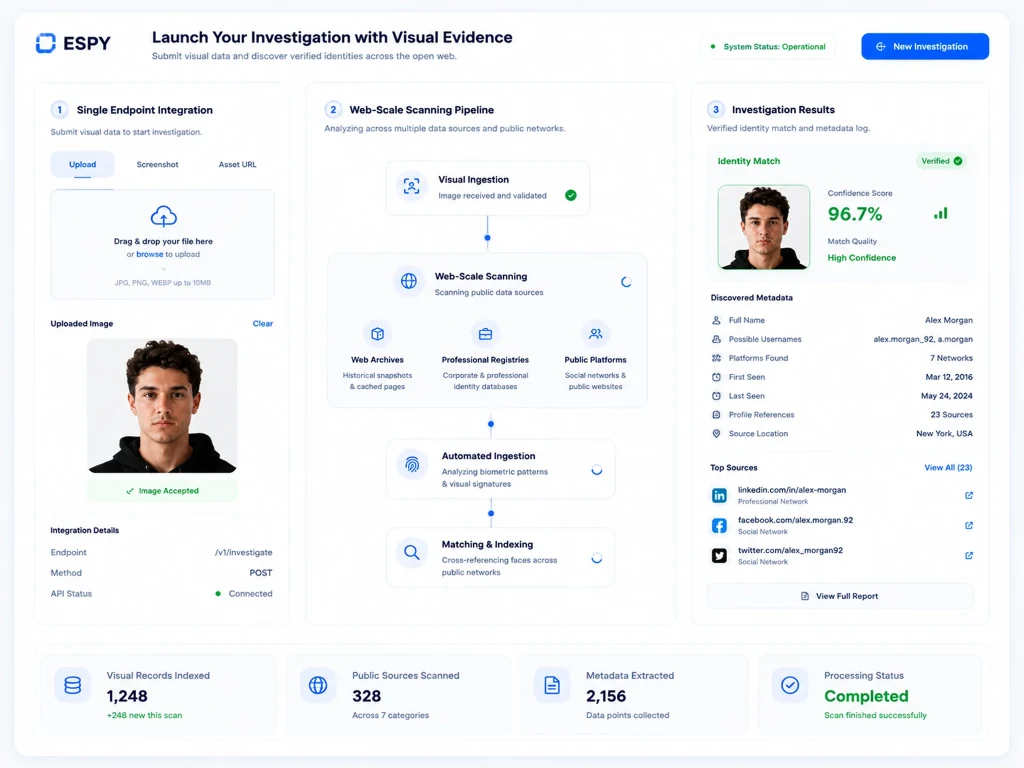The height and width of the screenshot is (768, 1024).
Task: Switch to the Screenshot tab
Action: (x=157, y=165)
